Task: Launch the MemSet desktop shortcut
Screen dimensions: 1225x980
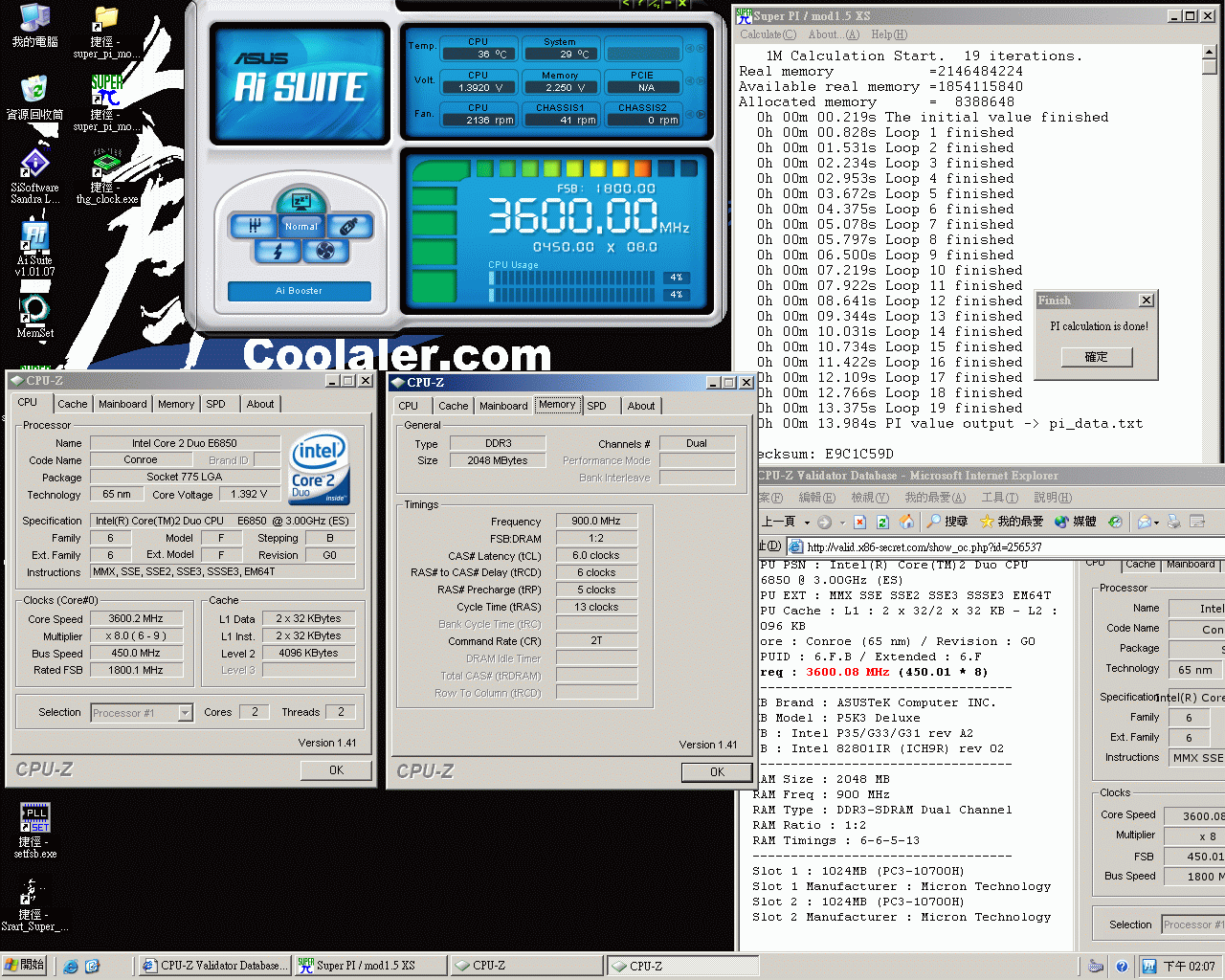Action: [34, 316]
